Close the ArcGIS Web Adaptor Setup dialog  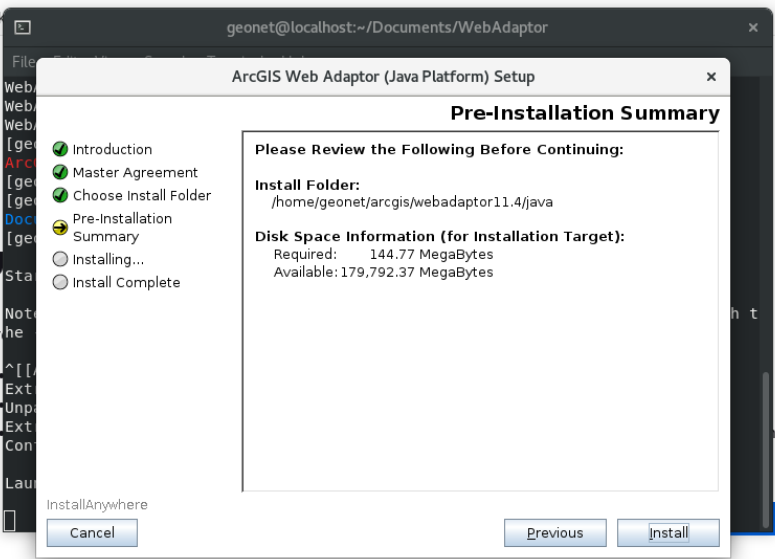click(711, 77)
